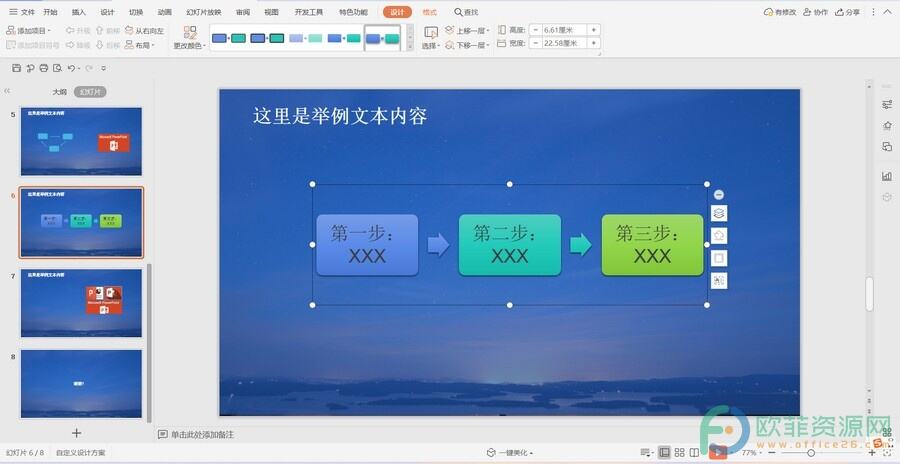Click the layers icon beside the diagram
This screenshot has width=900, height=464.
point(719,214)
